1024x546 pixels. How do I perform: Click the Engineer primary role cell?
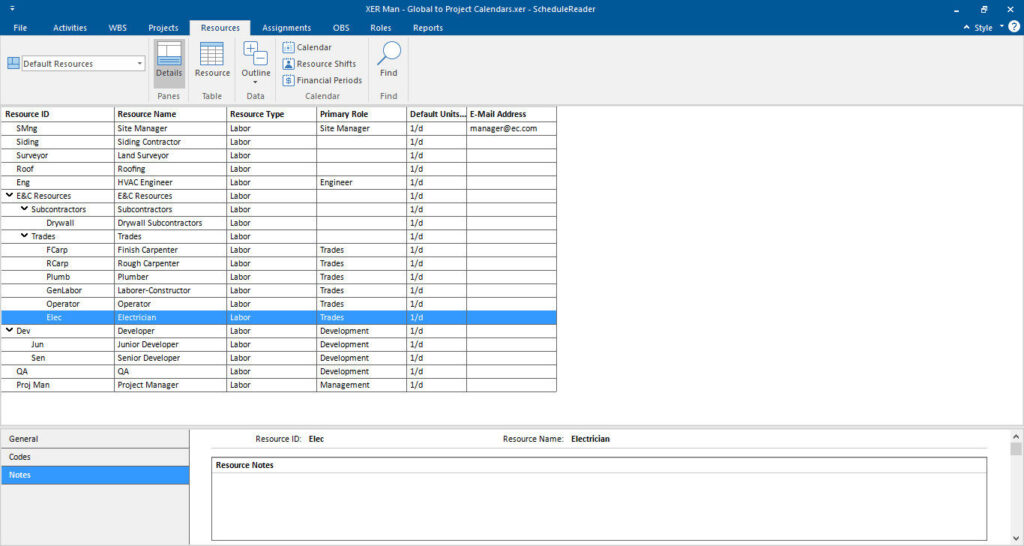pyautogui.click(x=362, y=182)
